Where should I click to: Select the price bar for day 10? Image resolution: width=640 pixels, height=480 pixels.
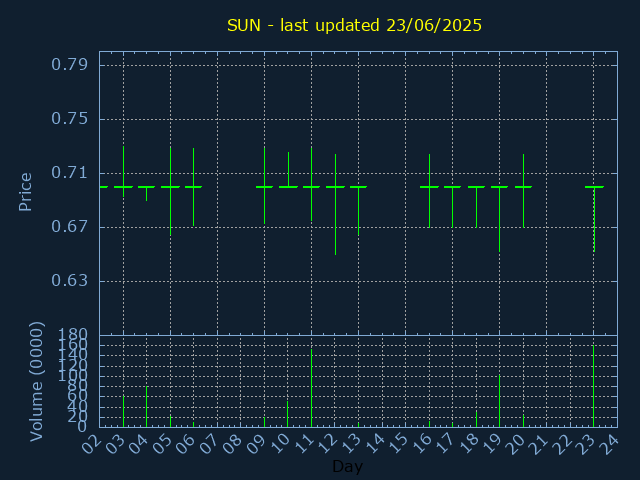288,170
